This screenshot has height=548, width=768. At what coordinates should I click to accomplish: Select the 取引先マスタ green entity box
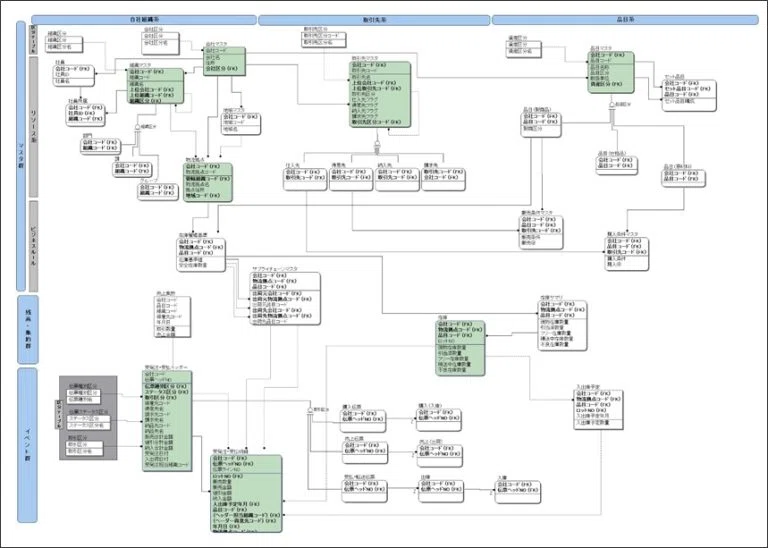coord(380,94)
